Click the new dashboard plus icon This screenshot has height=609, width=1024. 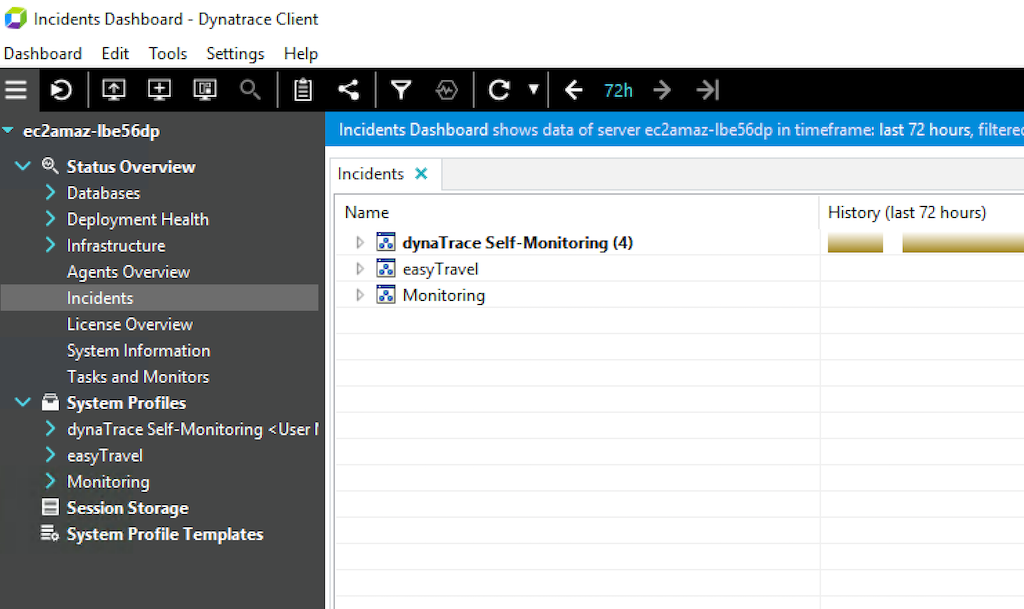pyautogui.click(x=159, y=89)
